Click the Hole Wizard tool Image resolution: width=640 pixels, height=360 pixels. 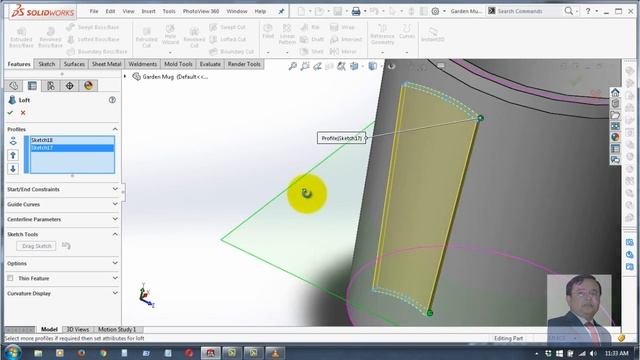pos(170,34)
